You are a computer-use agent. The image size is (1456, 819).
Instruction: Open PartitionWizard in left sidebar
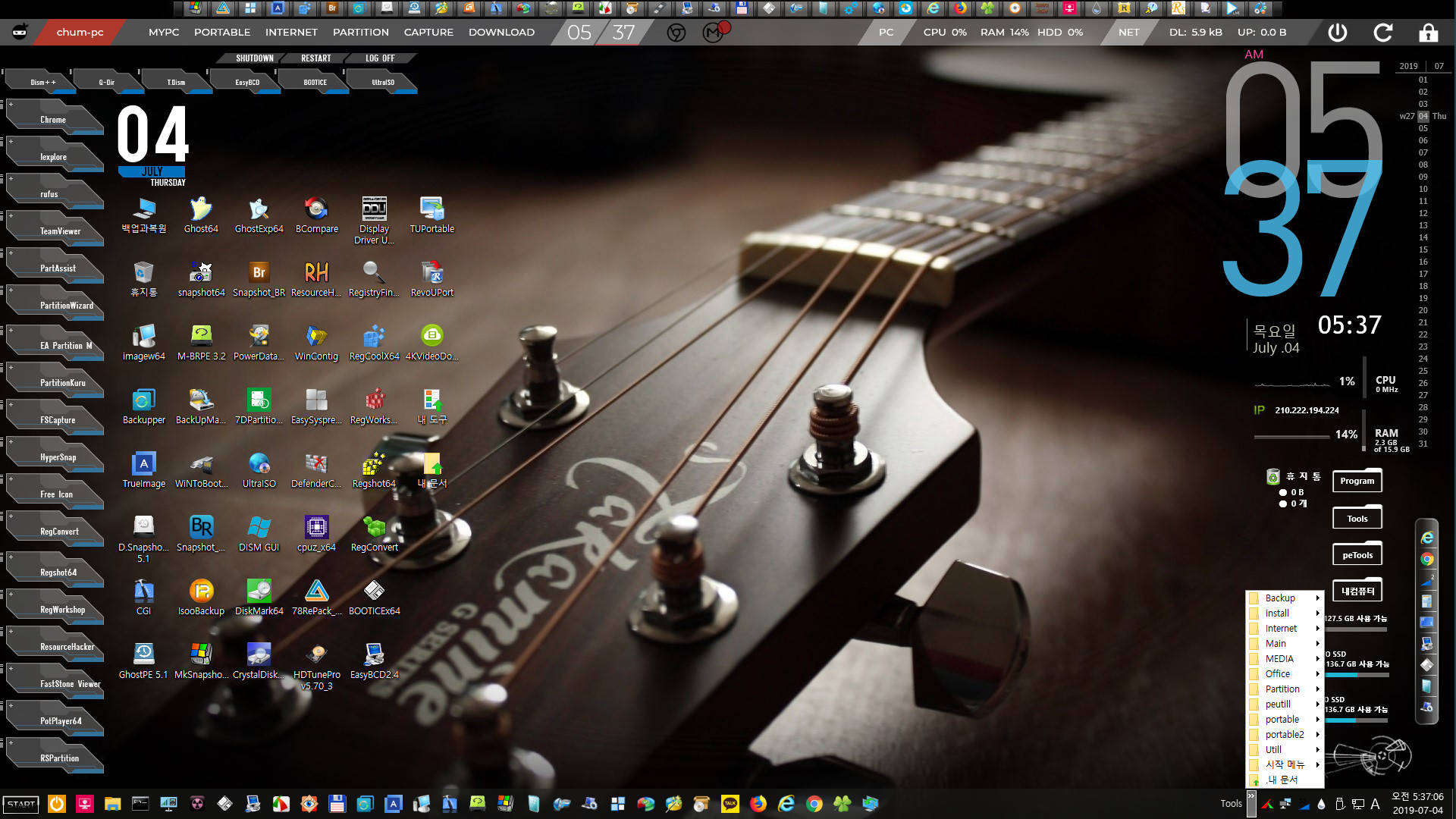[x=55, y=306]
